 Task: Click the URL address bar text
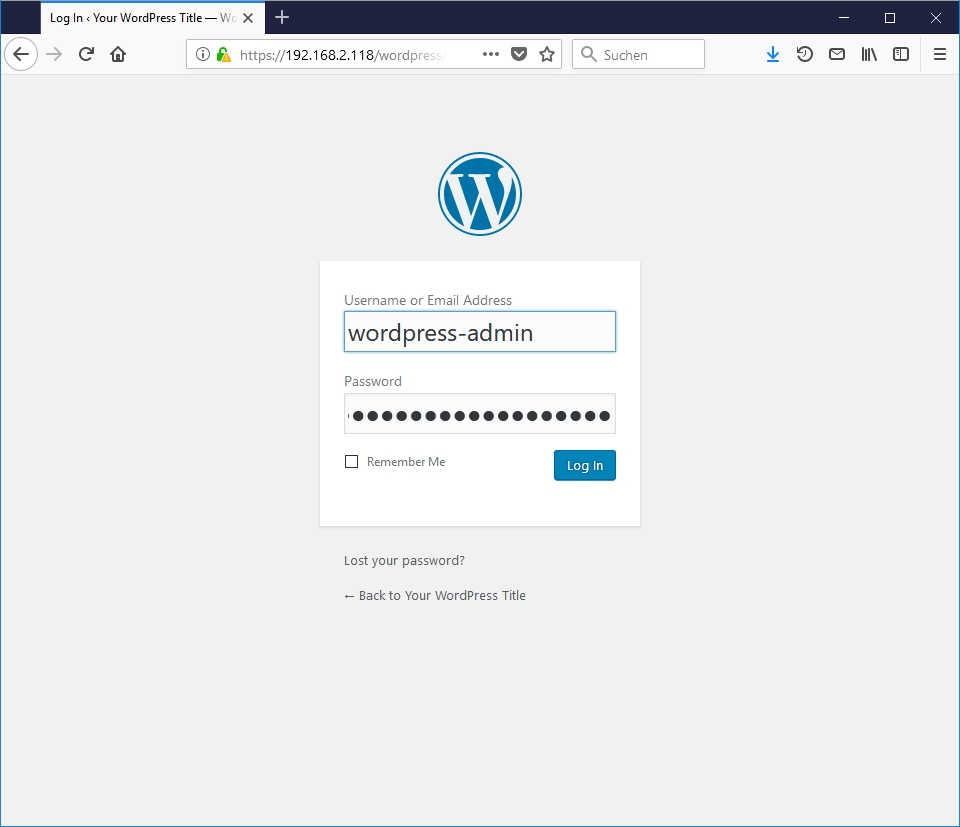tap(343, 55)
